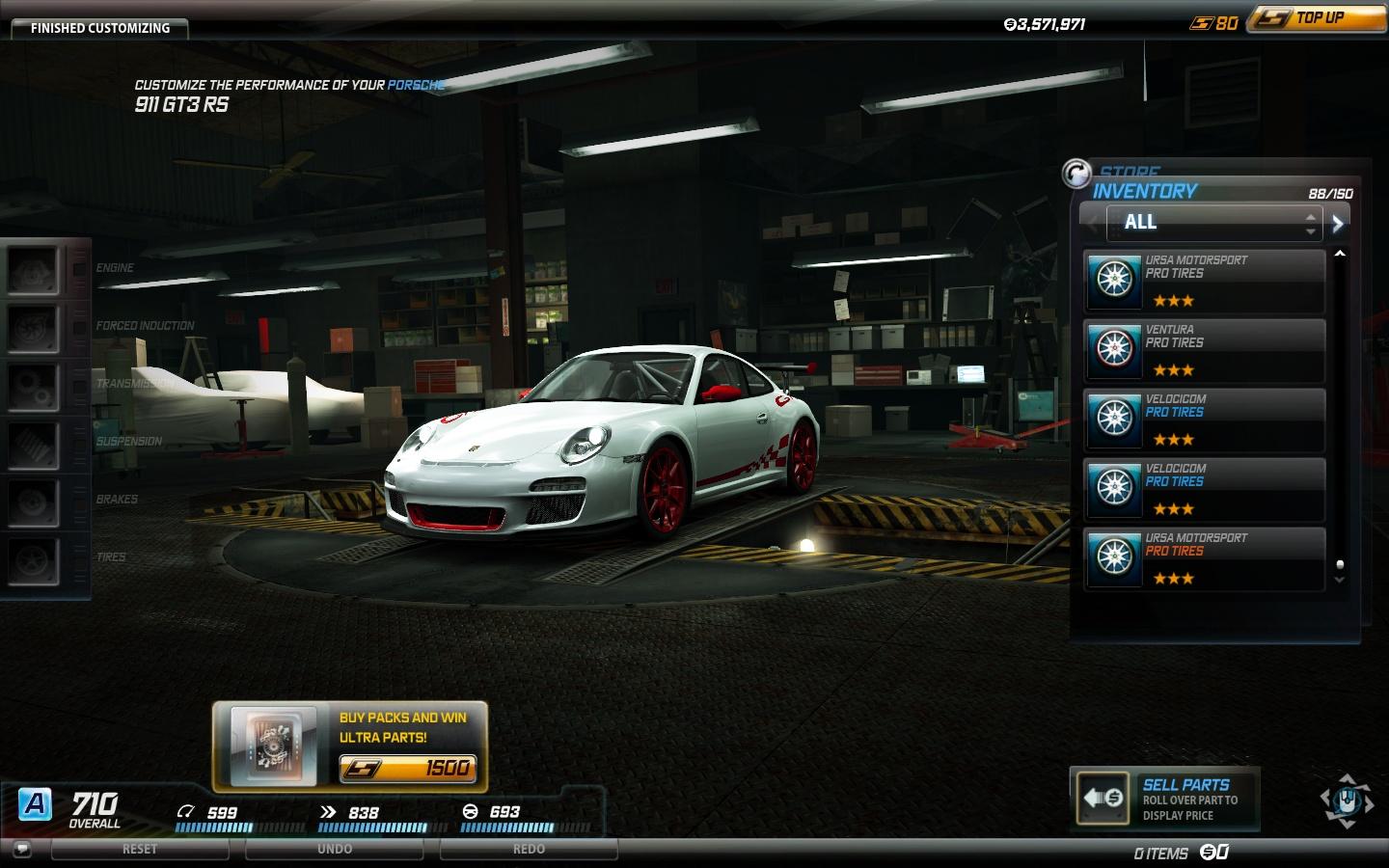Click the SpeedBoost currency icon beside 80

pyautogui.click(x=1200, y=23)
